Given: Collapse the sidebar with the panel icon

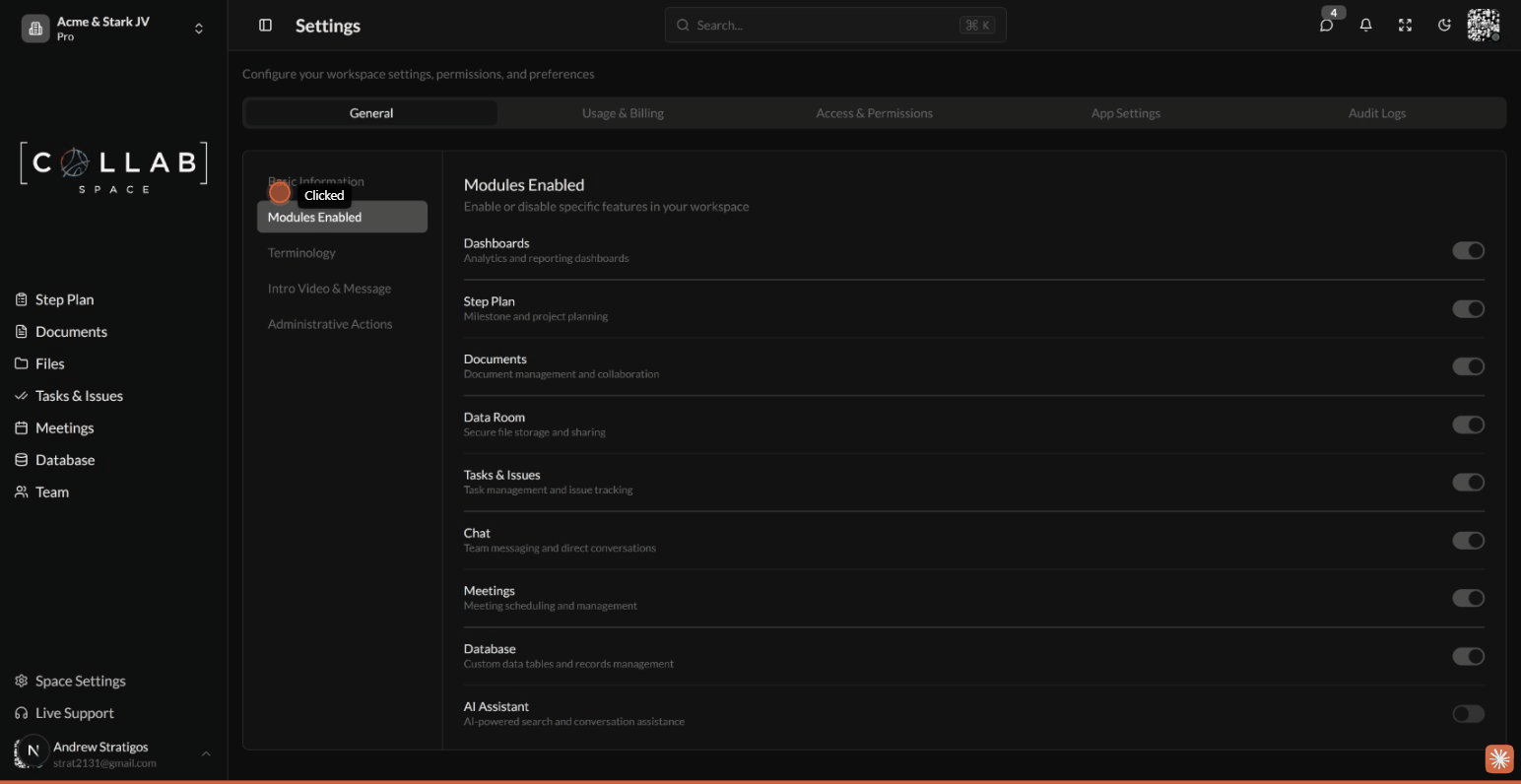Looking at the screenshot, I should (265, 25).
